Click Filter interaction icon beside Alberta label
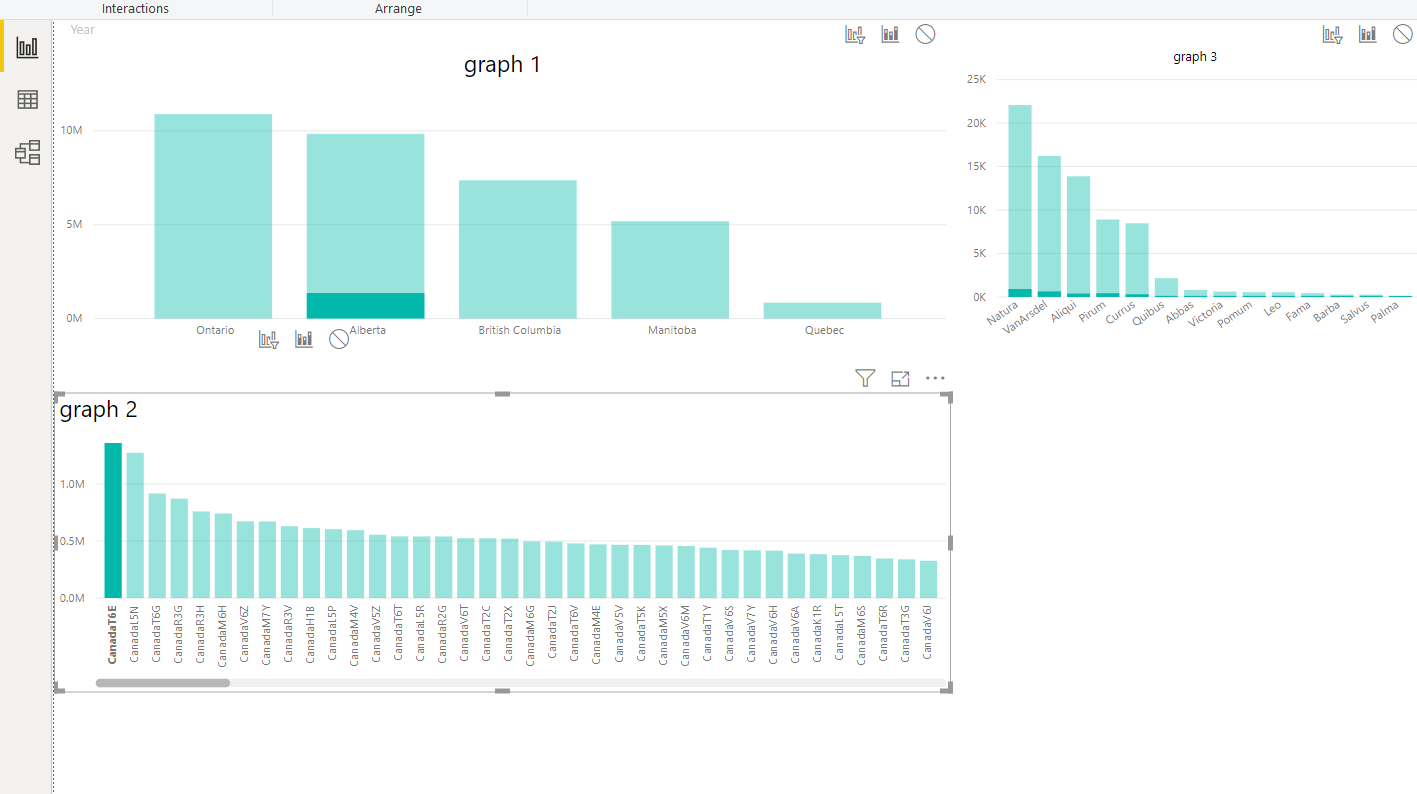The width and height of the screenshot is (1417, 794). (x=268, y=340)
